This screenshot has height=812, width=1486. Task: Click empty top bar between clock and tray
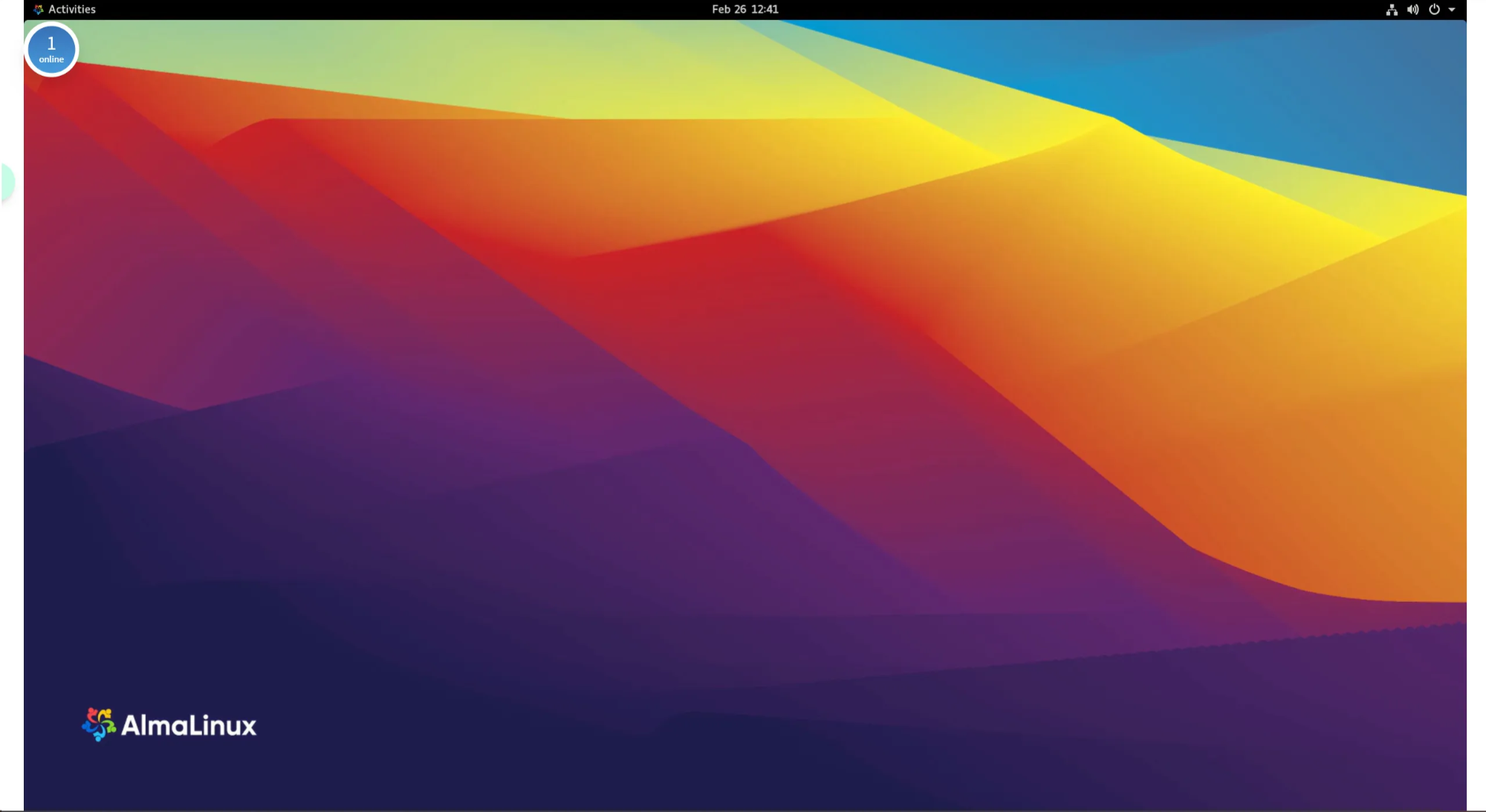(1077, 10)
